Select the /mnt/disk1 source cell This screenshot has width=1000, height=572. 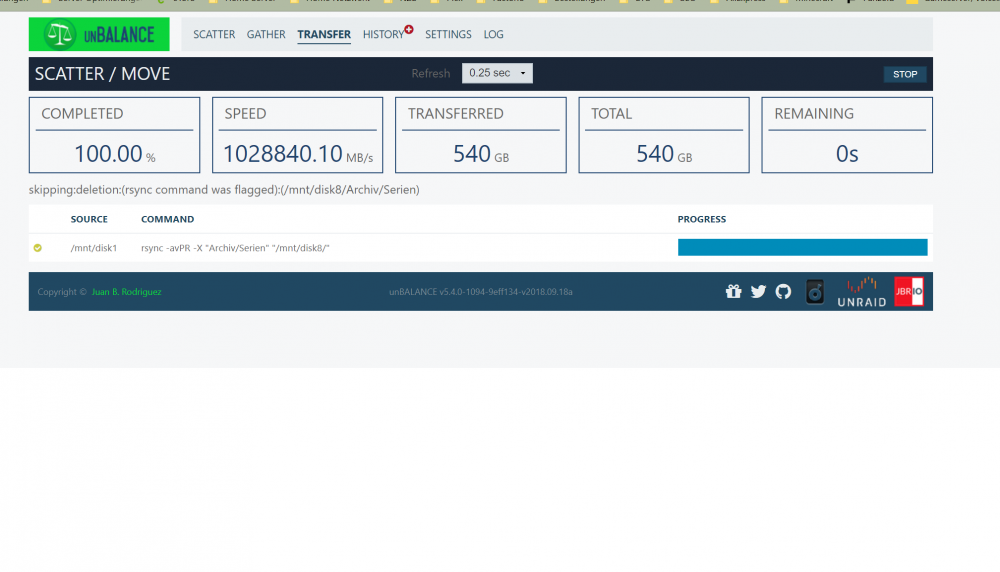pyautogui.click(x=94, y=248)
